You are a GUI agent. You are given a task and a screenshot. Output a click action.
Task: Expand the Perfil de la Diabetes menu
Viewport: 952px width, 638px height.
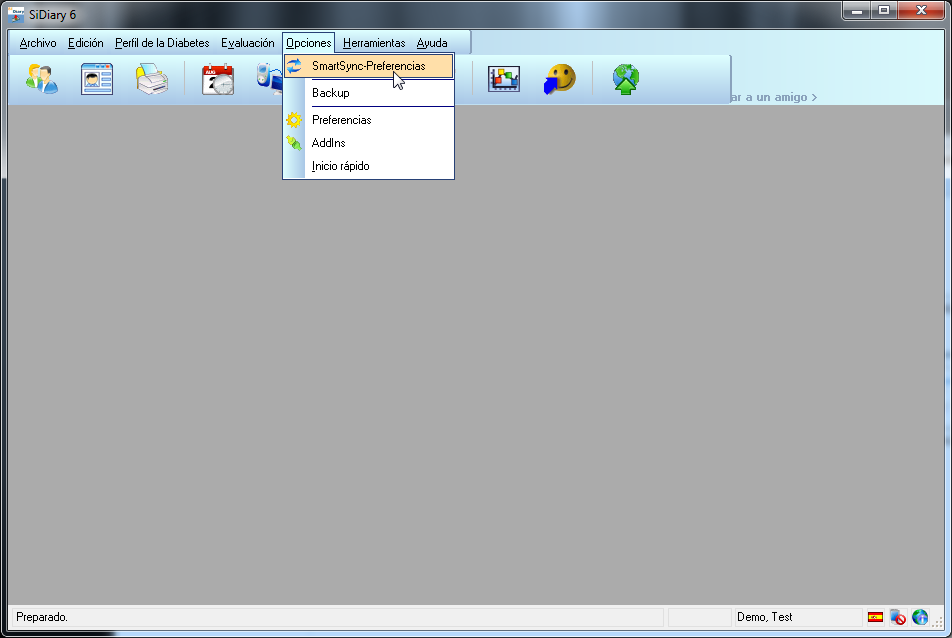point(162,43)
